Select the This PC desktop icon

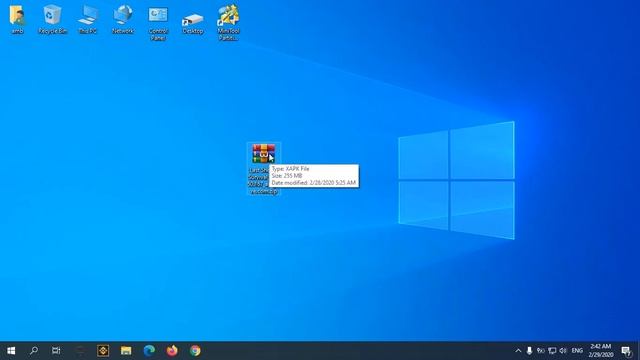(87, 19)
